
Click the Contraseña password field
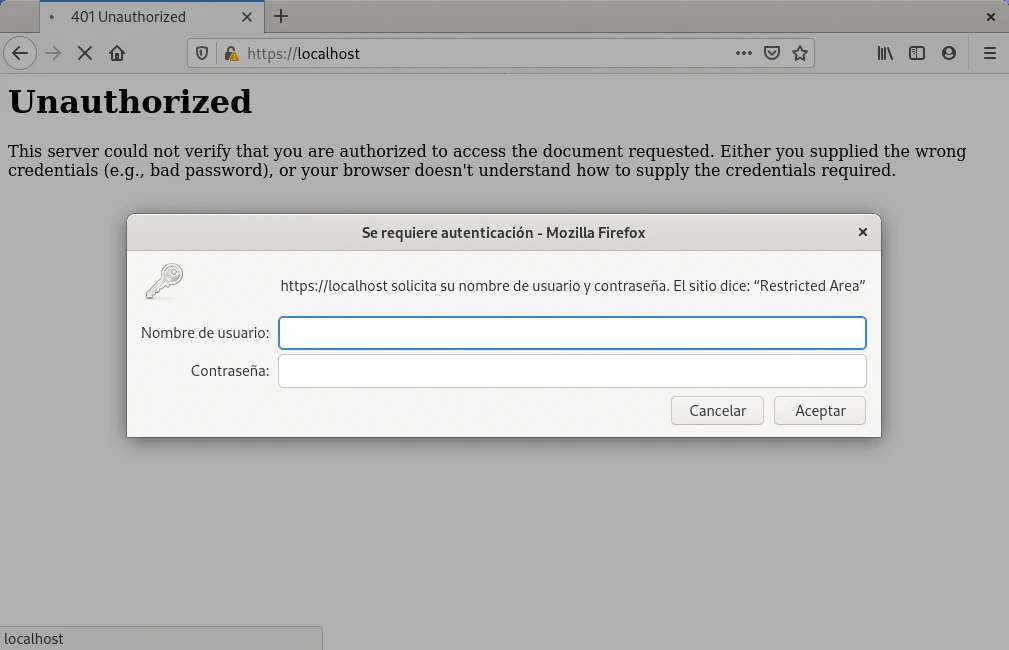pyautogui.click(x=572, y=371)
